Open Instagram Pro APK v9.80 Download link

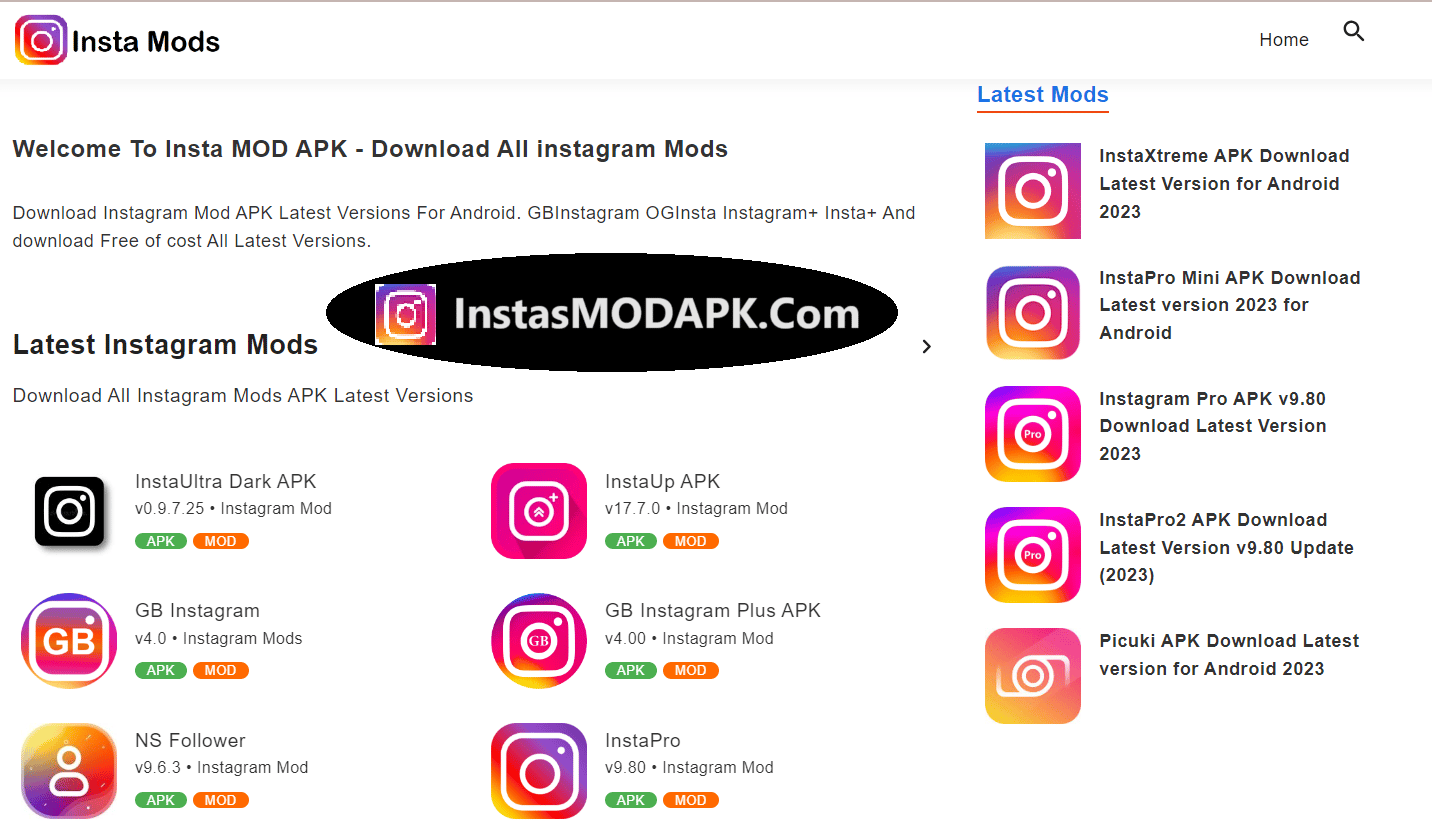coord(1212,426)
